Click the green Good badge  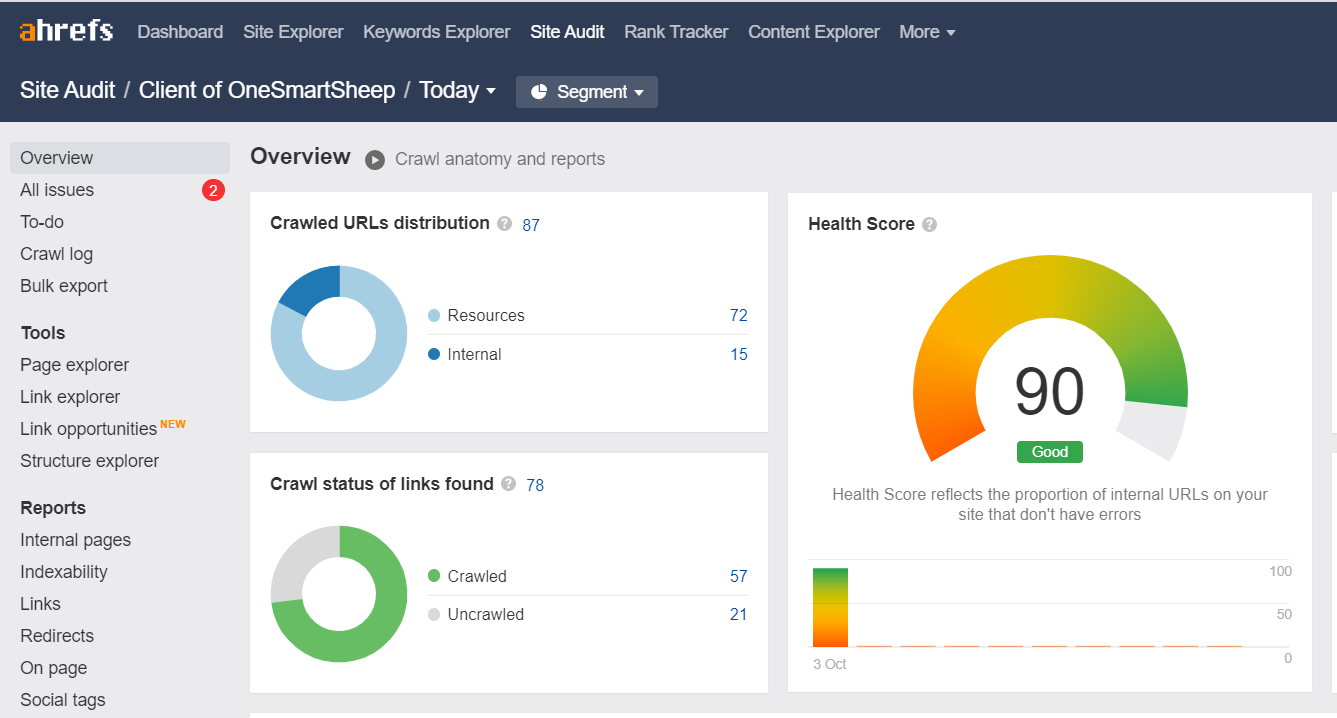click(x=1050, y=452)
